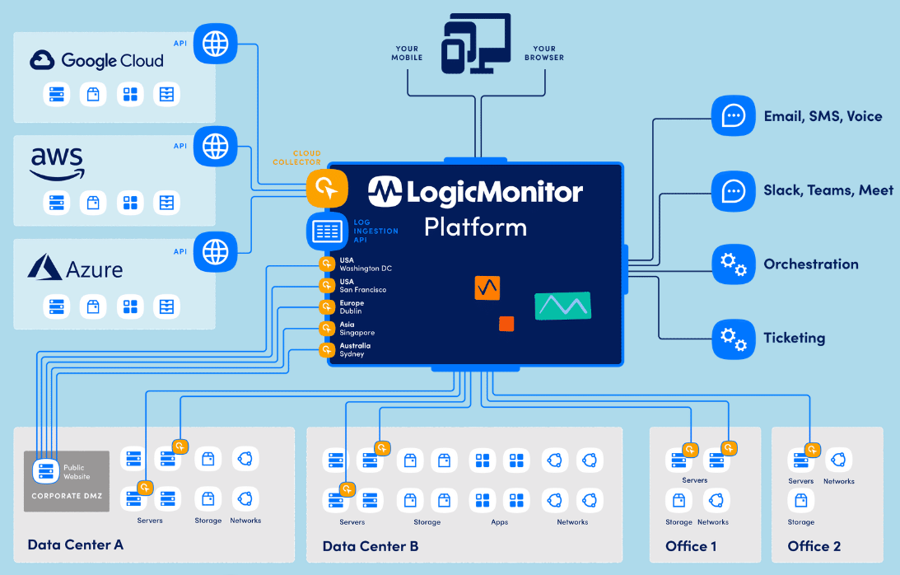
Task: Click the Public Website server icon in DMZ
Action: pos(45,471)
